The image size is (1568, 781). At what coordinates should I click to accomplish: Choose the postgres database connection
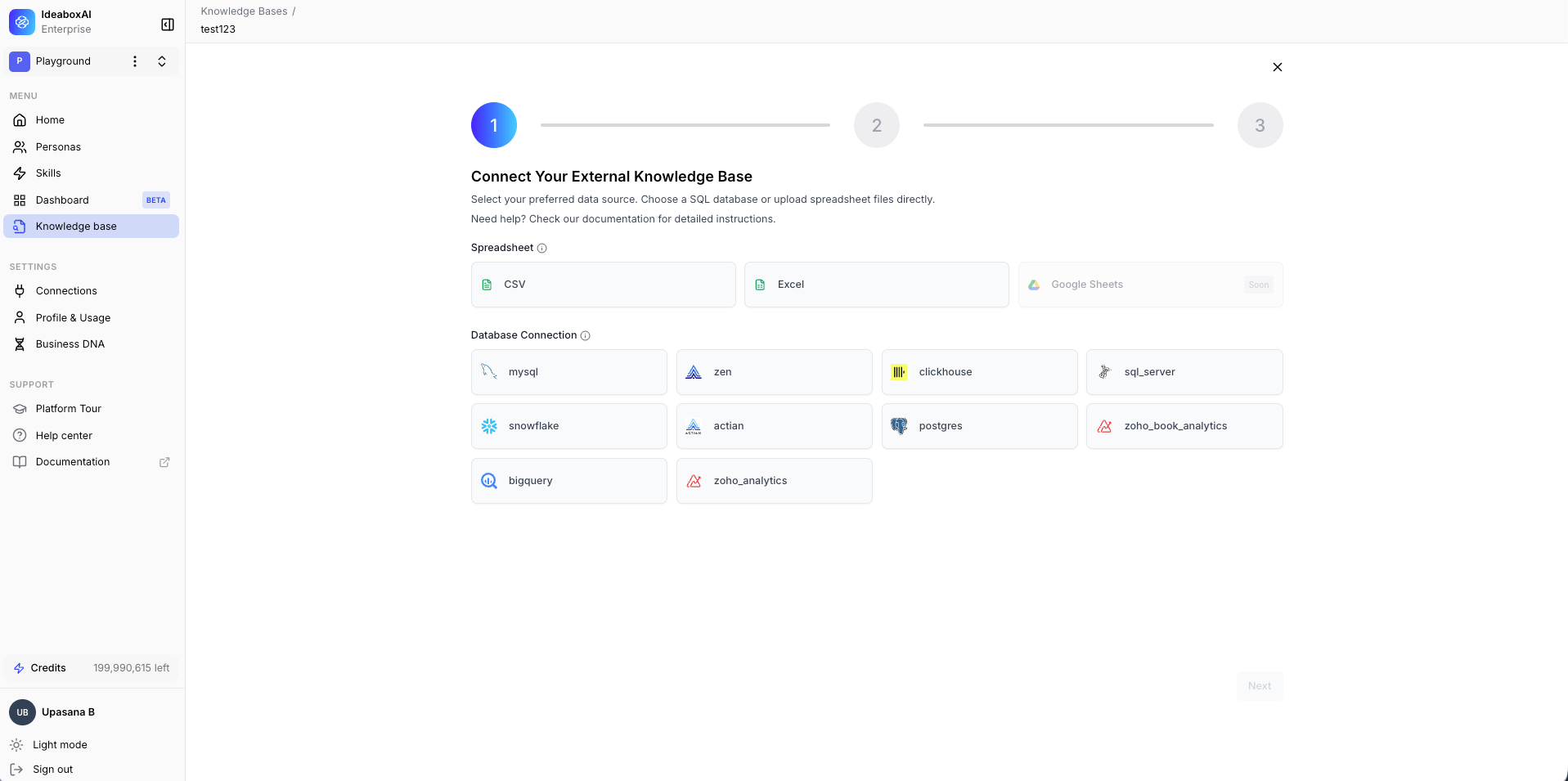[x=979, y=426]
